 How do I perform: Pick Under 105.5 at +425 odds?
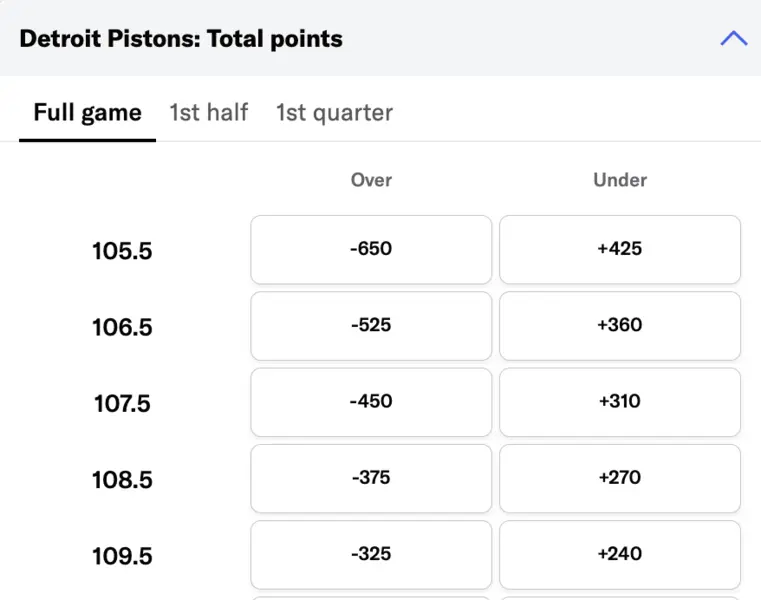620,249
